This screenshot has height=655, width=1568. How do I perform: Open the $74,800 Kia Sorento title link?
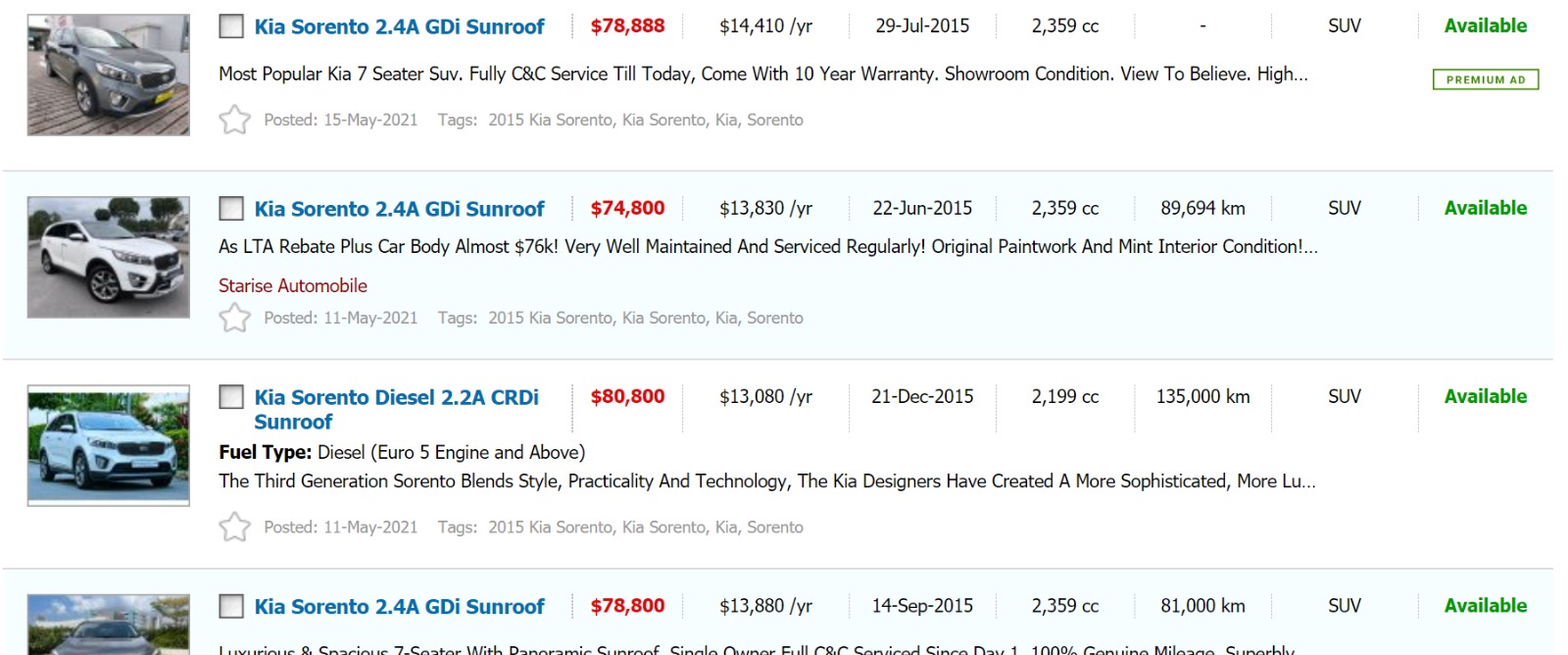coord(399,209)
